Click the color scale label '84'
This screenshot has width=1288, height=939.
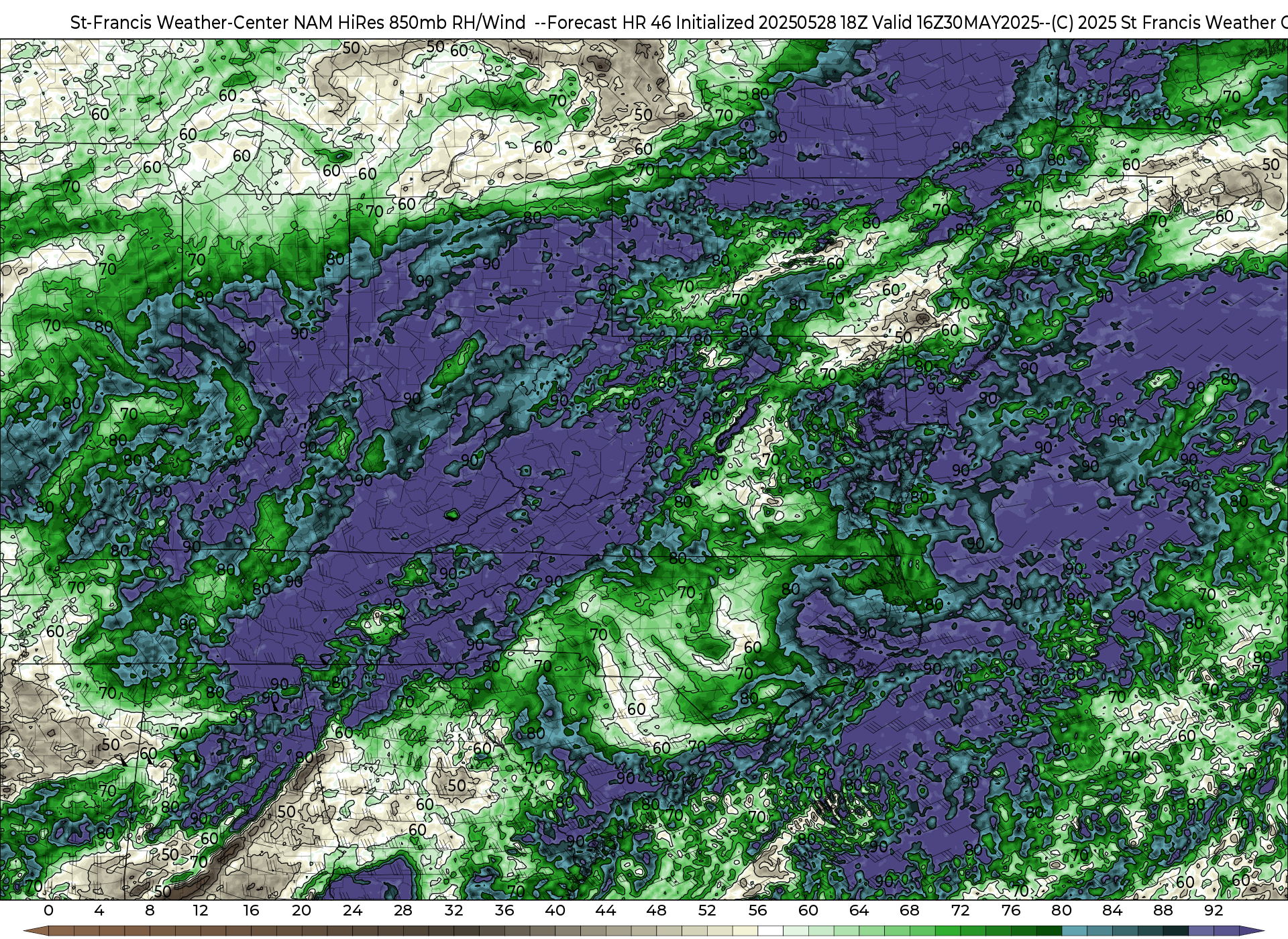click(x=1112, y=910)
